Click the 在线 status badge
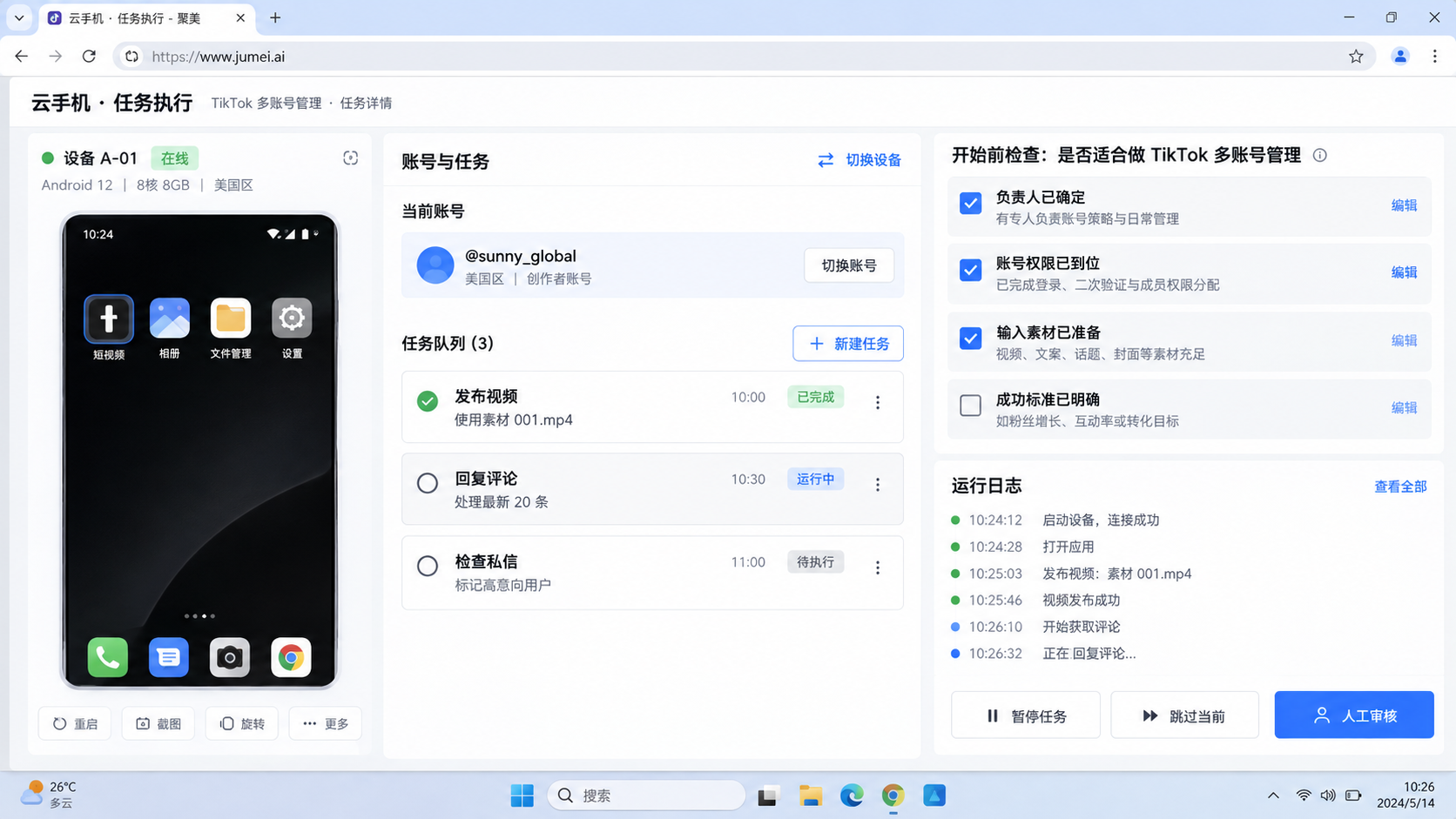This screenshot has width=1456, height=819. click(x=174, y=158)
